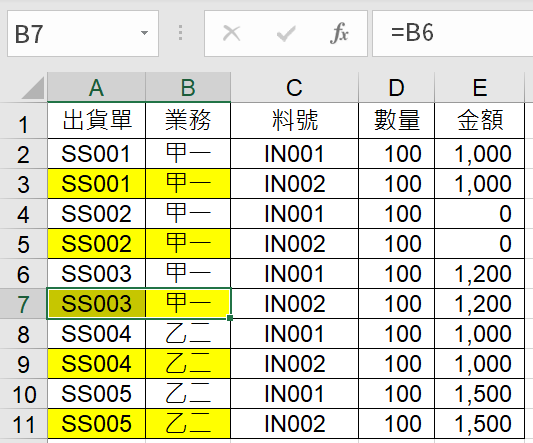
Task: Open the Insert Function fx dialog
Action: pyautogui.click(x=339, y=33)
